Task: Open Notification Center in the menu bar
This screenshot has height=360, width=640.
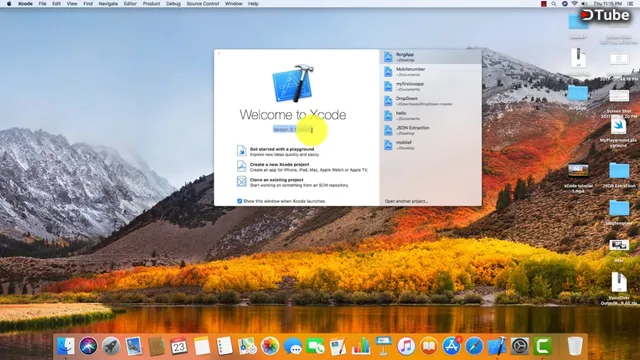Action: click(631, 4)
